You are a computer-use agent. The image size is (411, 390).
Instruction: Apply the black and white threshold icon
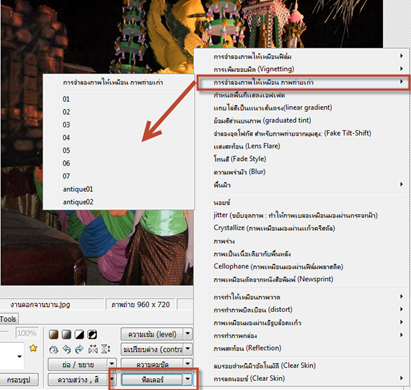(x=79, y=334)
